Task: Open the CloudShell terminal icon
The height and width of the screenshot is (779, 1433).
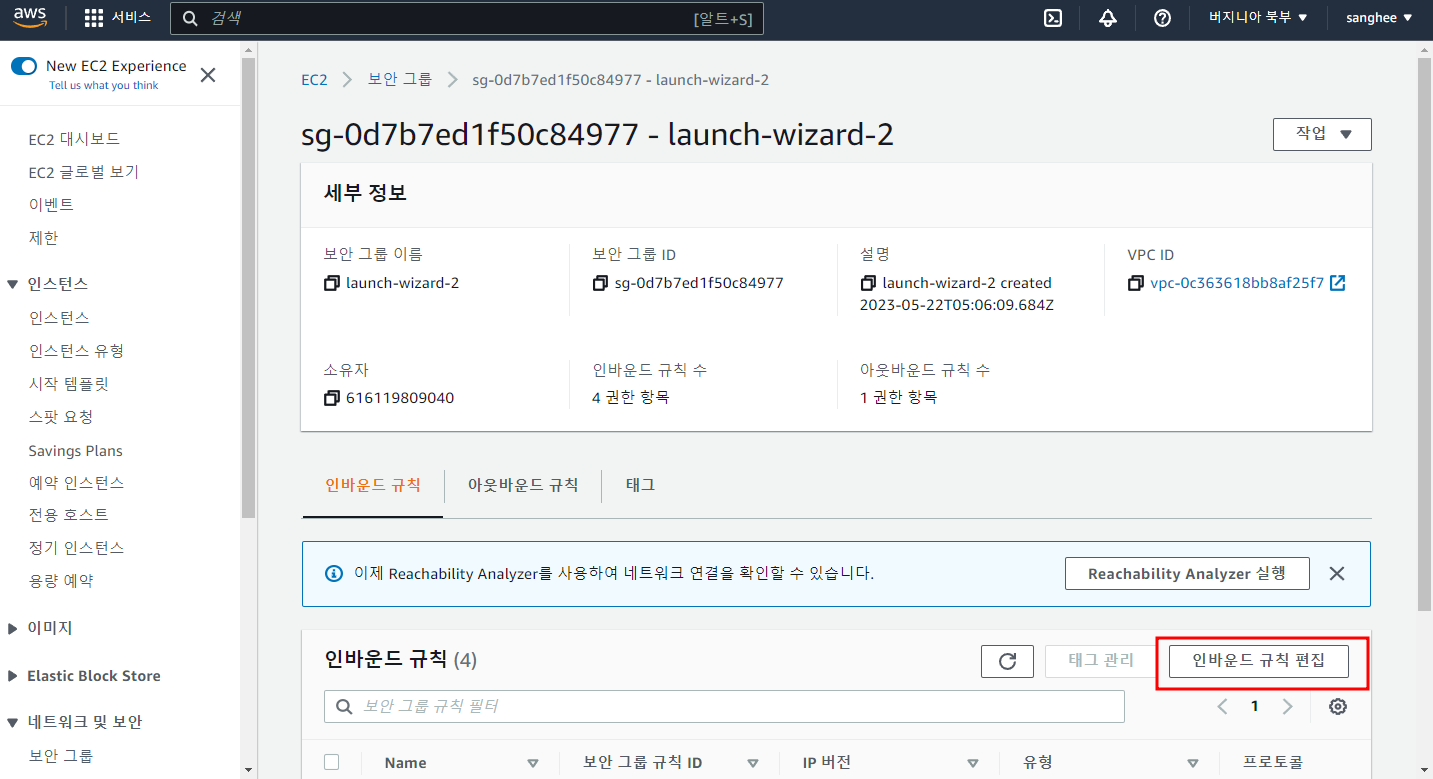Action: (x=1053, y=18)
